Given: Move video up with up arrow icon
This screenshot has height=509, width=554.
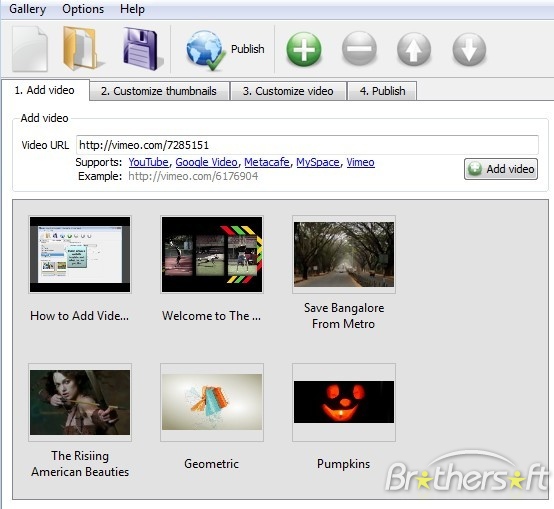Looking at the screenshot, I should [x=414, y=49].
